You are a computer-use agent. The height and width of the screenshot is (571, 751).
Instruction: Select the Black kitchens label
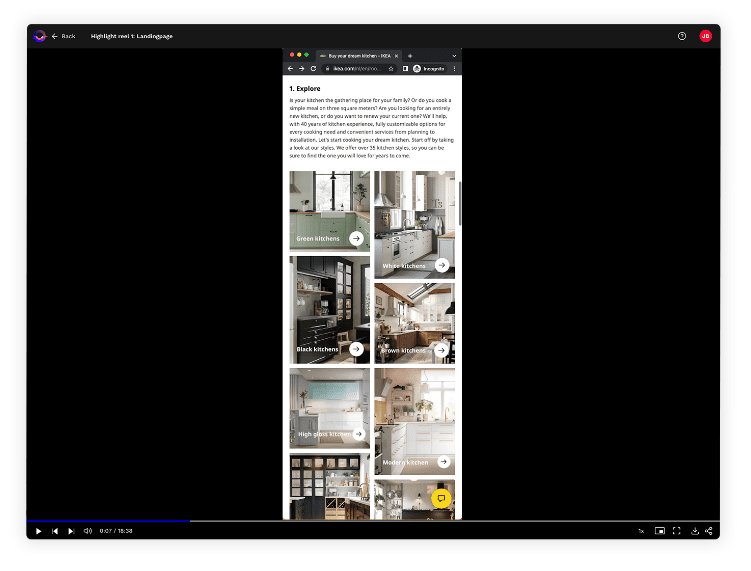click(317, 349)
